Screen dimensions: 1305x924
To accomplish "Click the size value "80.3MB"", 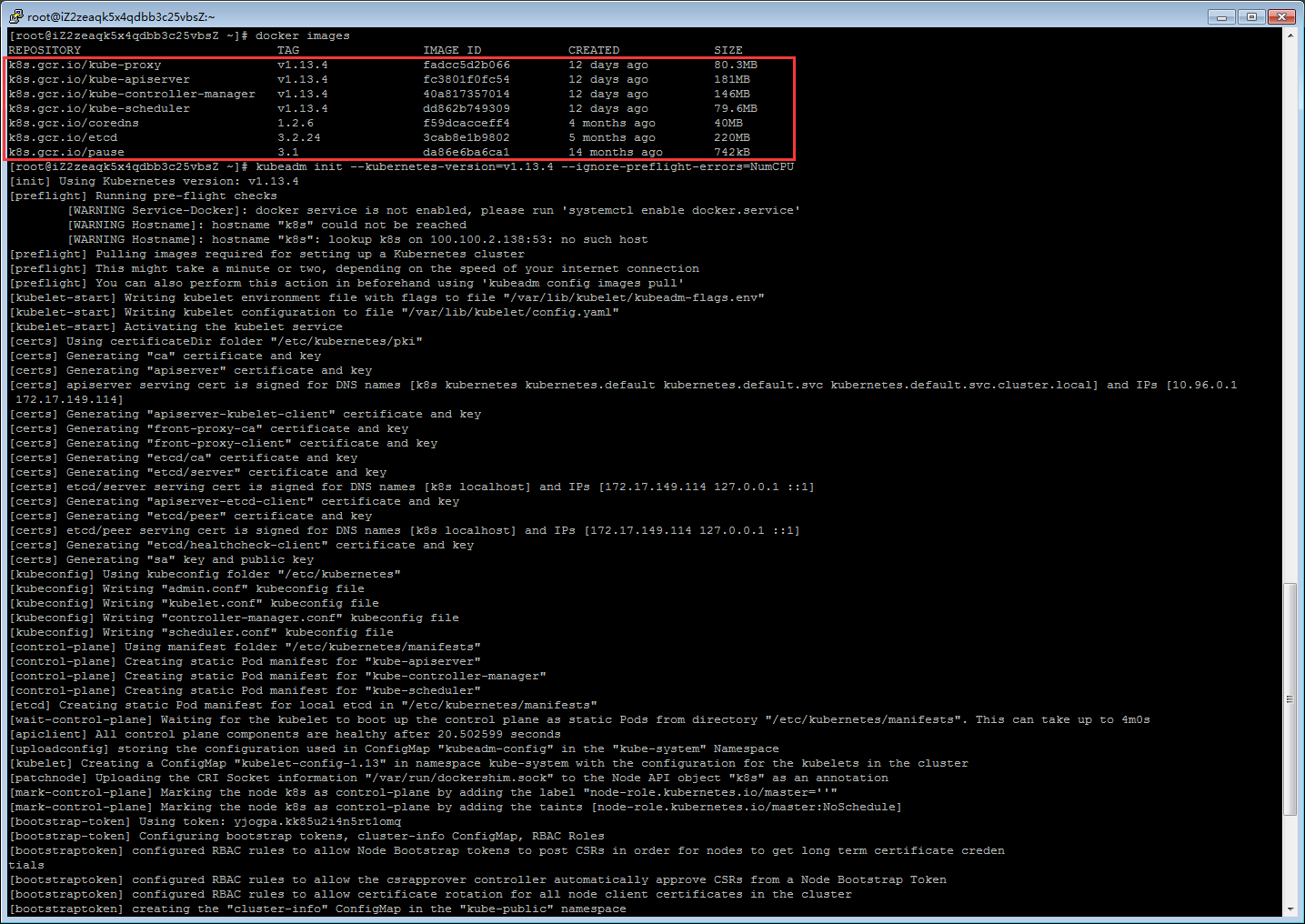I will (x=736, y=65).
